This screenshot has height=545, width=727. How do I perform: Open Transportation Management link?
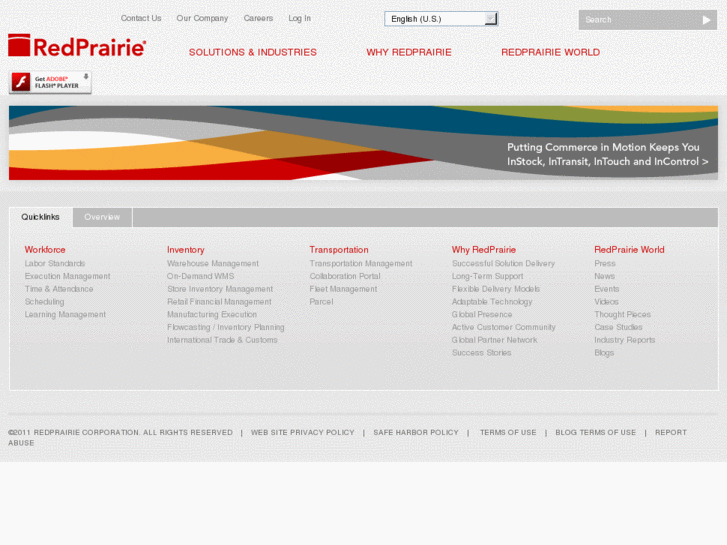(361, 263)
